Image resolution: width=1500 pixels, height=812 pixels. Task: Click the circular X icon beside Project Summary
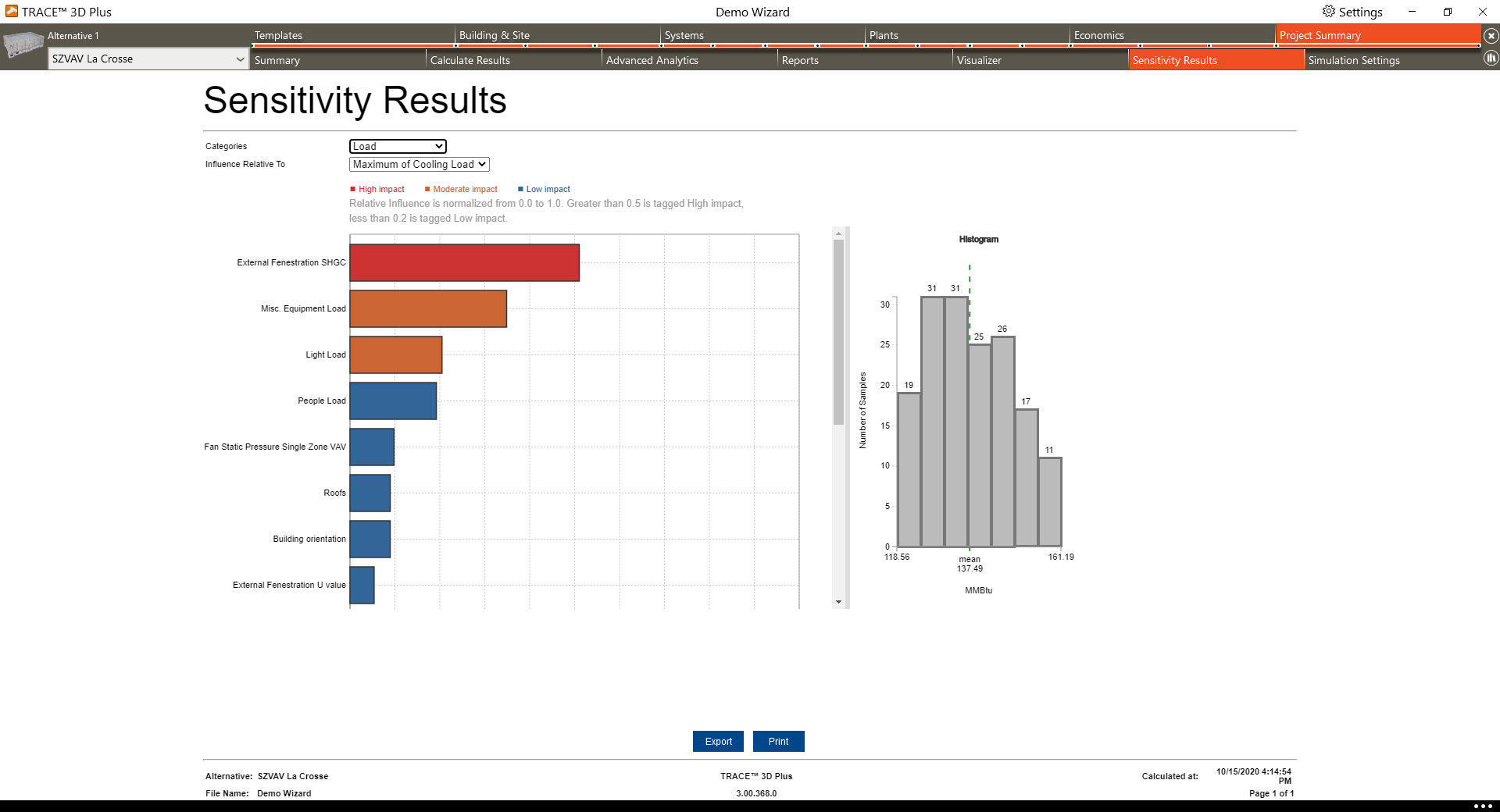coord(1491,36)
